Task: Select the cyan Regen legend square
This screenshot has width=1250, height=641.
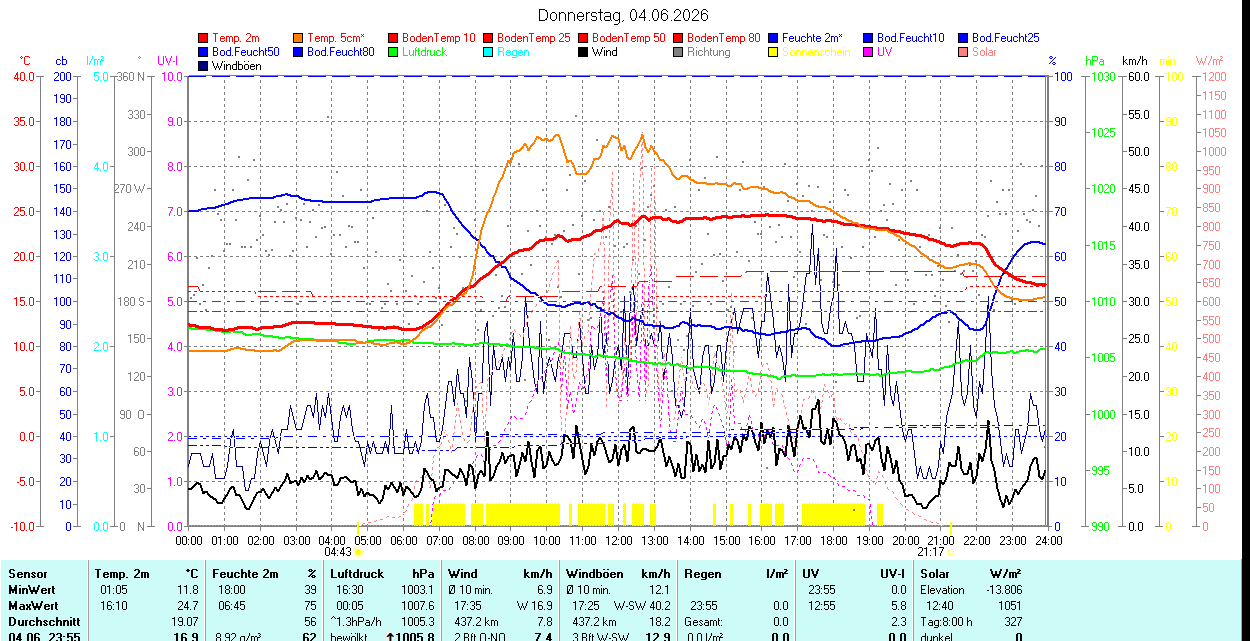Action: (488, 52)
